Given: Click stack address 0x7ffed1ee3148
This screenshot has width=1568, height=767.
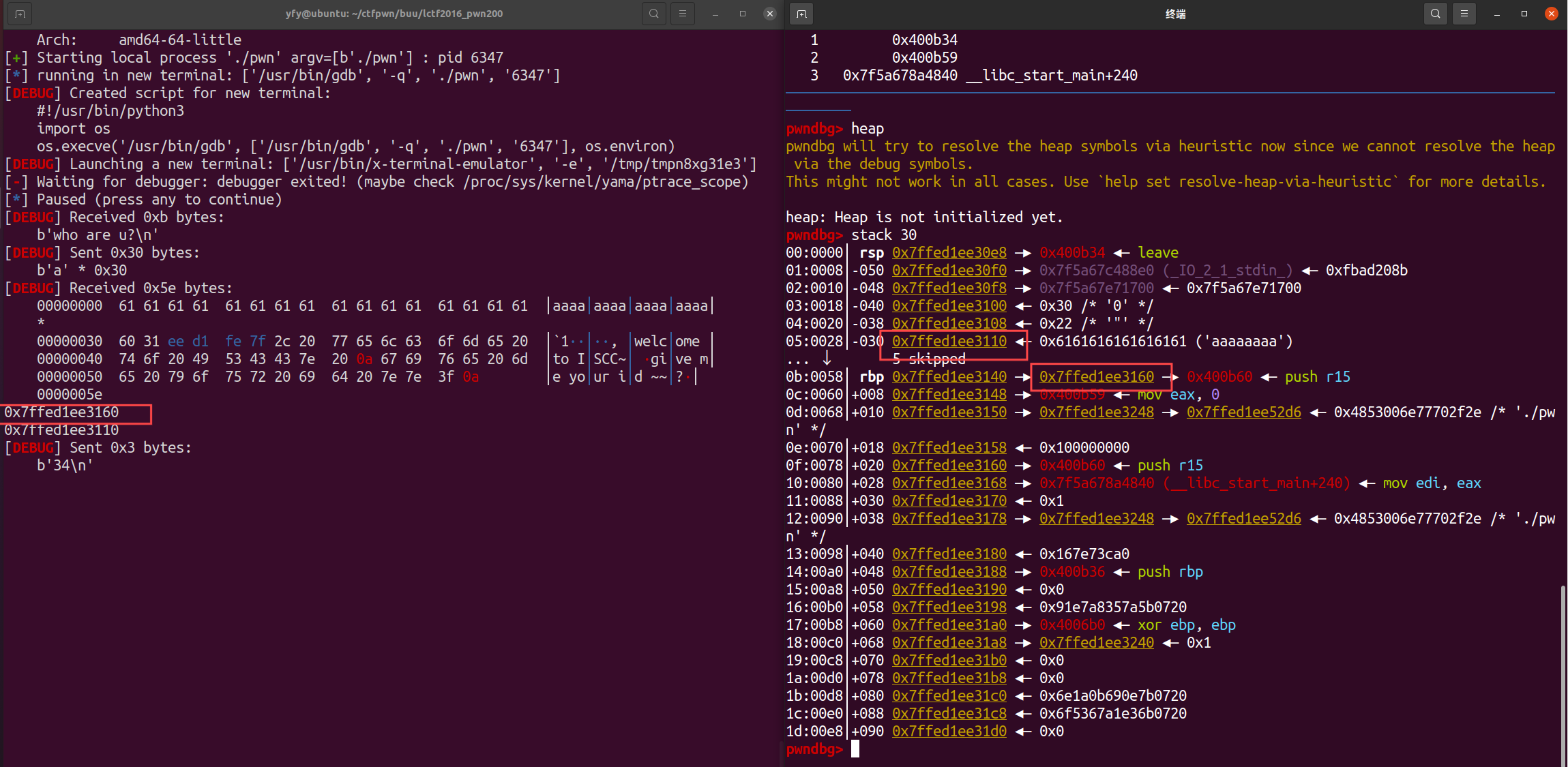Looking at the screenshot, I should coord(949,395).
